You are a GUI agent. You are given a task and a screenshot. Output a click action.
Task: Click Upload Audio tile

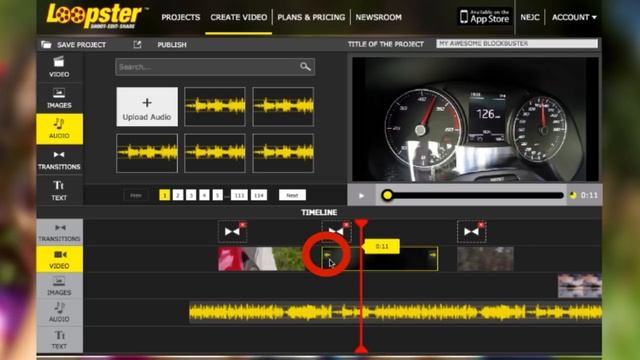tap(147, 107)
